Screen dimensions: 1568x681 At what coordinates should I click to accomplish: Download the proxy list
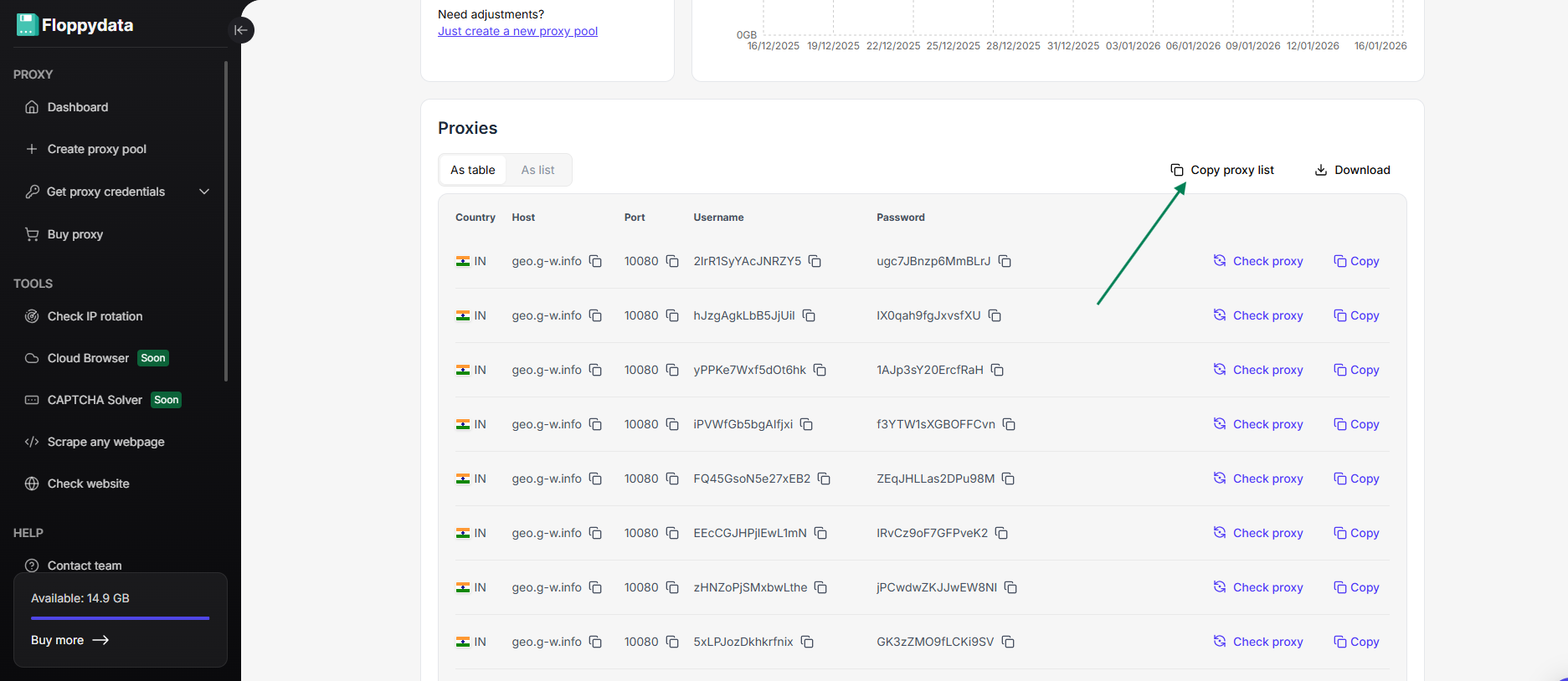point(1352,170)
